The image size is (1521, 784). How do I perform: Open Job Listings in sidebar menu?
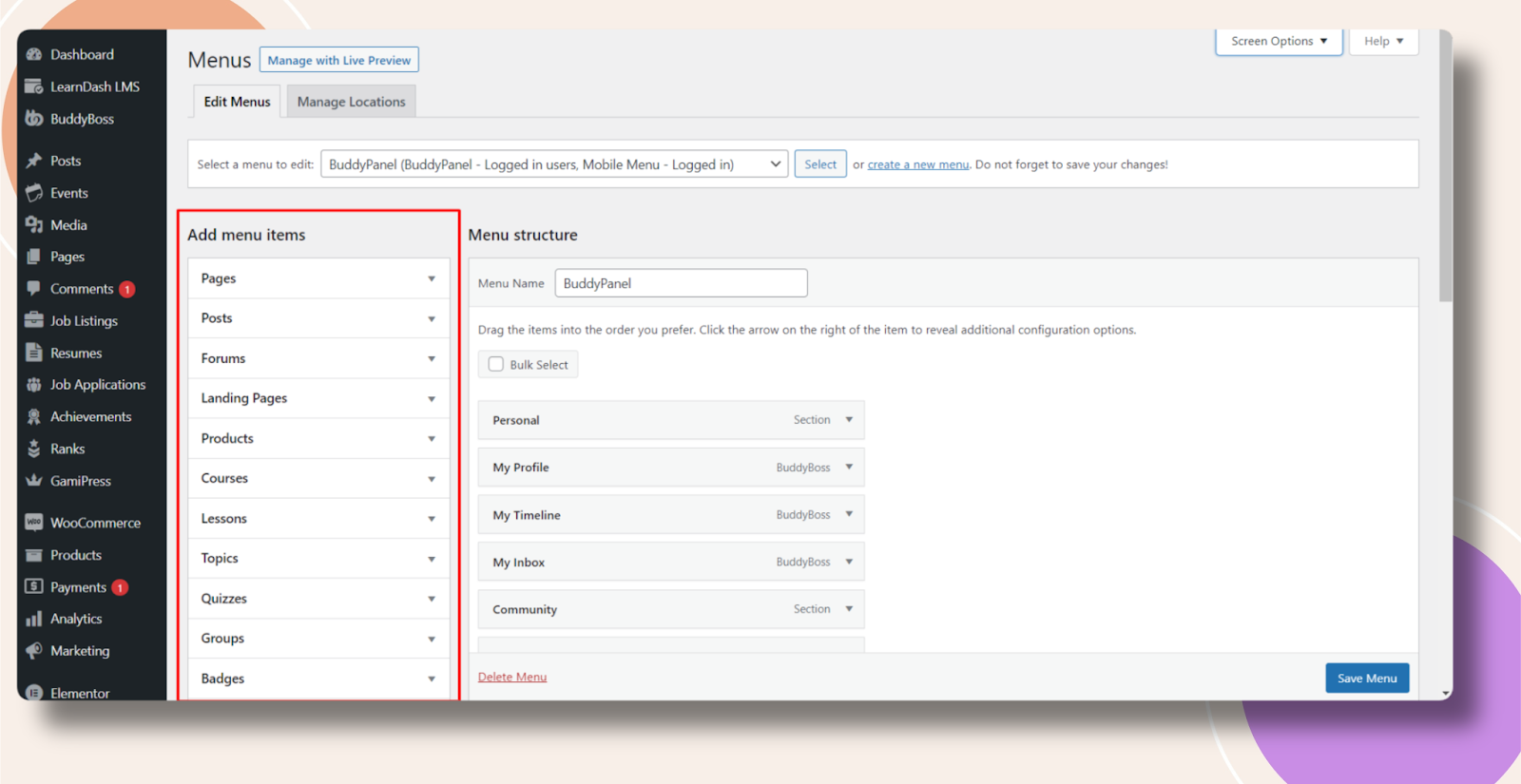(84, 321)
